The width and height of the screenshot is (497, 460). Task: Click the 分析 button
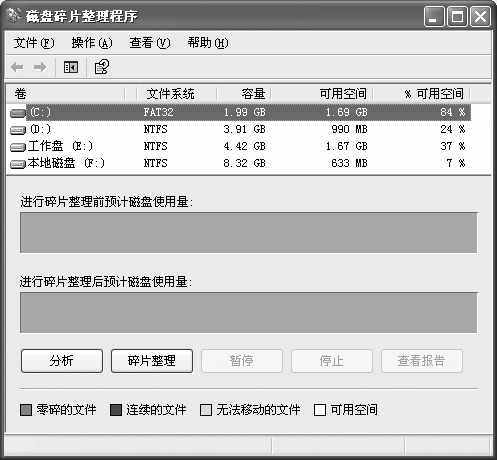coord(62,361)
